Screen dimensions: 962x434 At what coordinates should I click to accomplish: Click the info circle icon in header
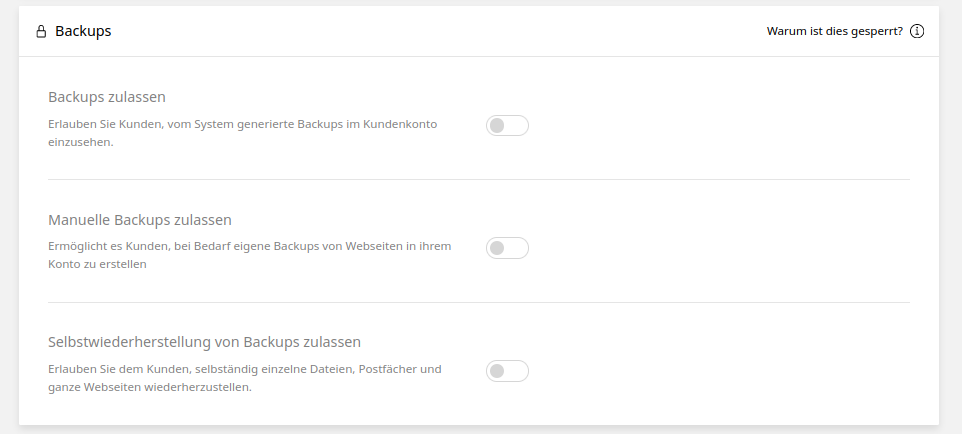click(x=917, y=31)
